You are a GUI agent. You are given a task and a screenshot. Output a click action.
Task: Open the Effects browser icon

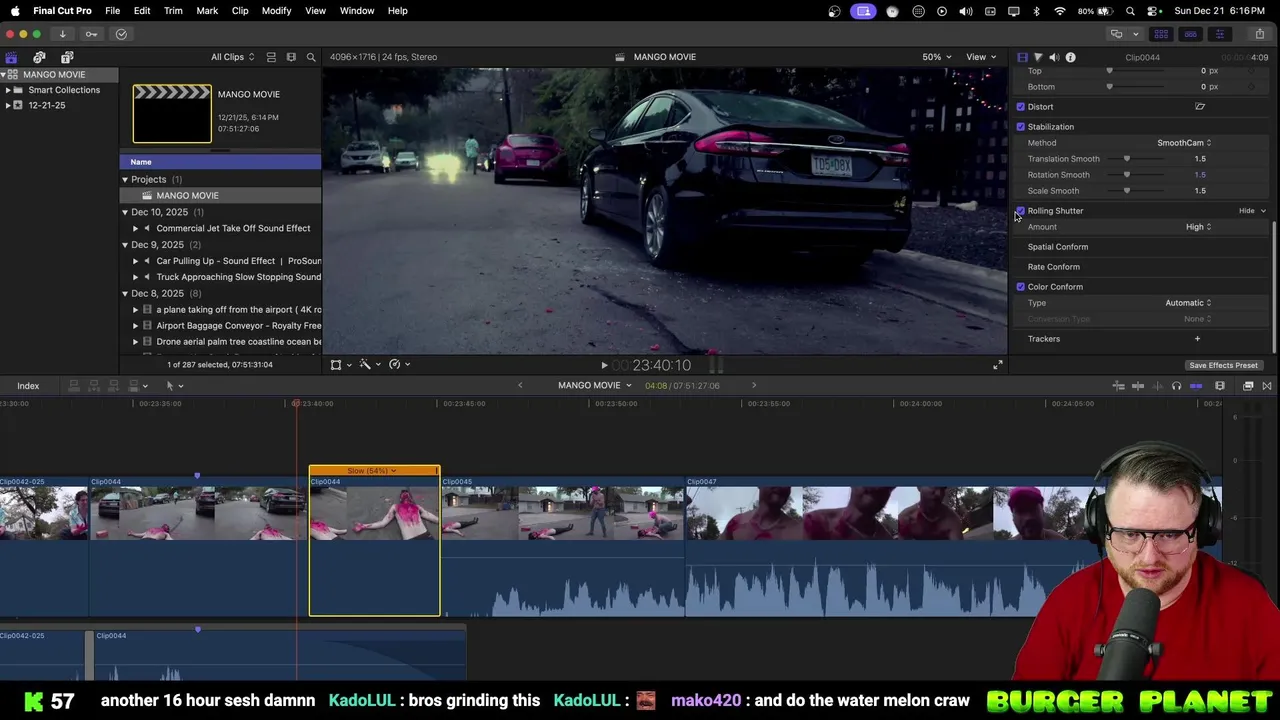(x=1248, y=386)
